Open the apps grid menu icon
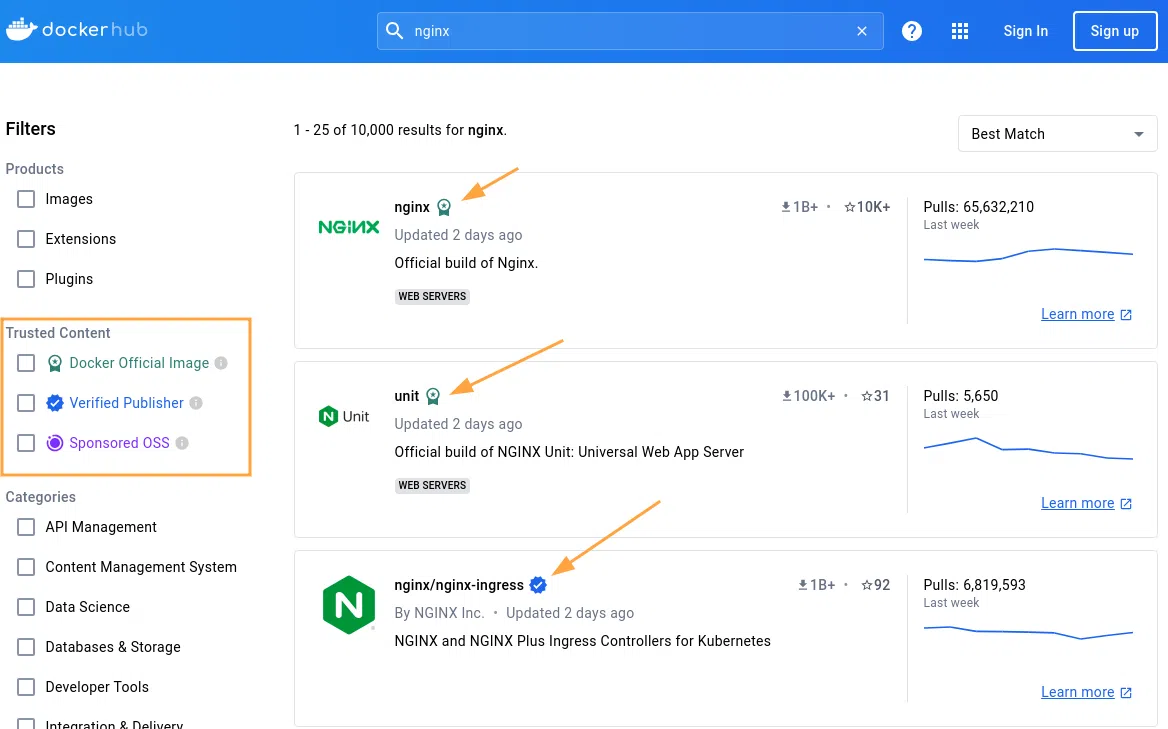 pyautogui.click(x=960, y=31)
